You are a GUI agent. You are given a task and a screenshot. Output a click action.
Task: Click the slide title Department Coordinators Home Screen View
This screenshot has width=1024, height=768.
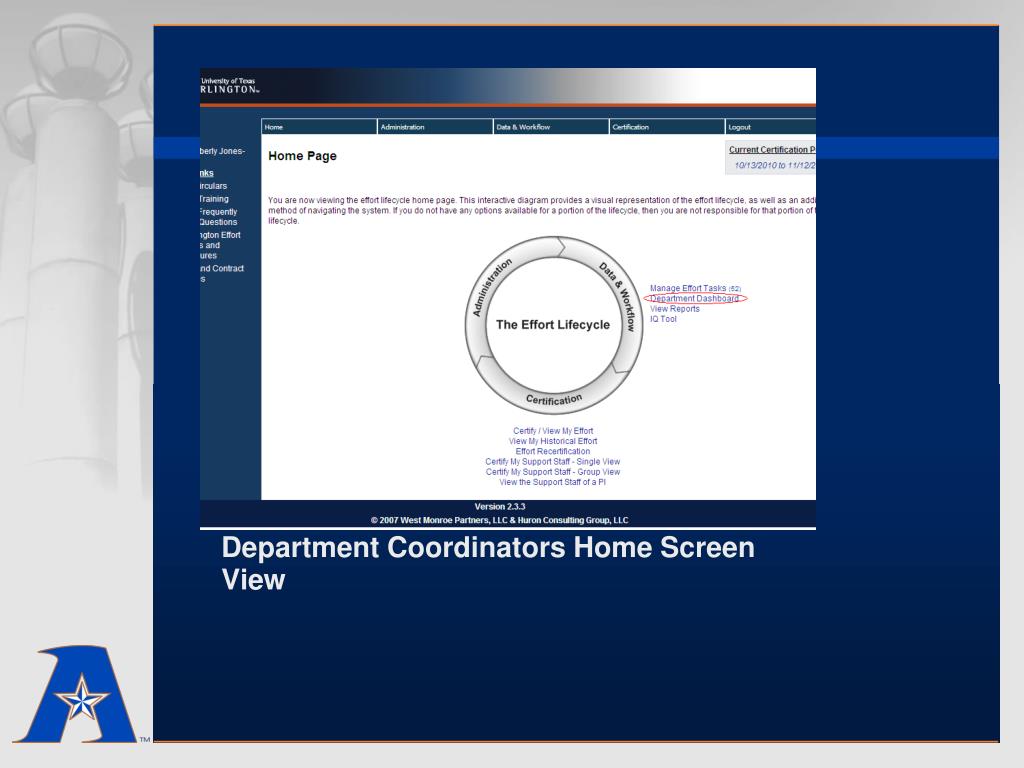point(488,563)
